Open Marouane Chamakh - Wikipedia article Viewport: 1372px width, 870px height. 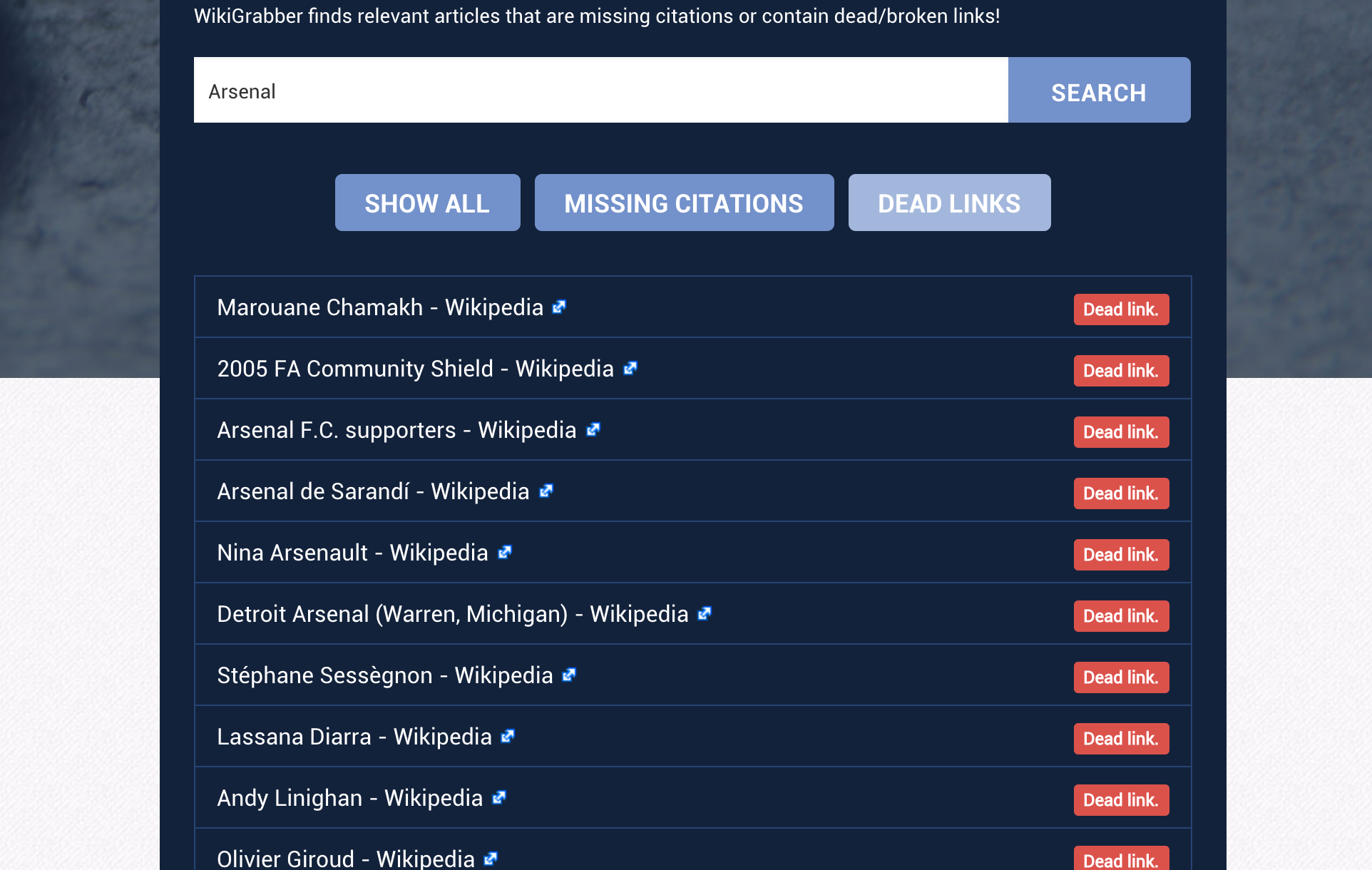380,307
